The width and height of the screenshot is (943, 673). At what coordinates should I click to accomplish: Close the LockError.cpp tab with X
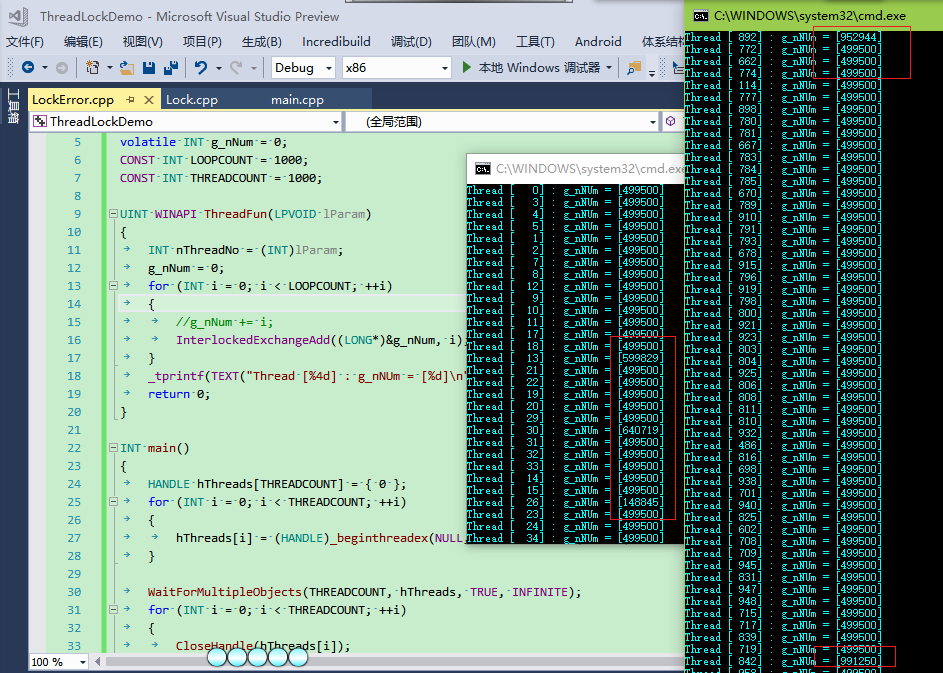(x=148, y=100)
